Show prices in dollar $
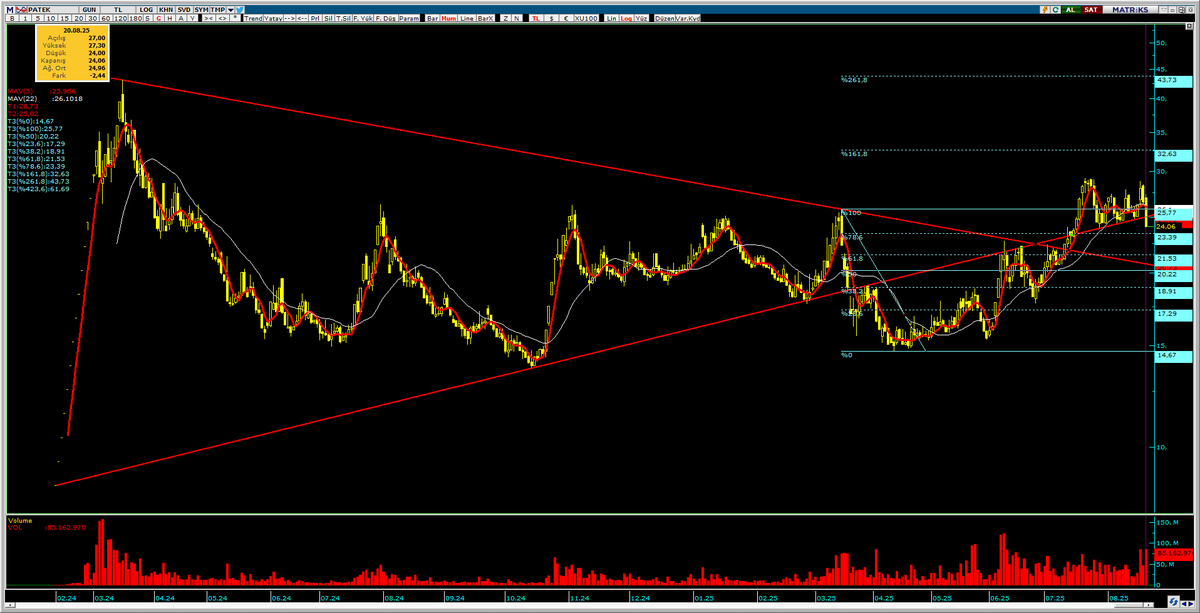Screen dimensions: 1200x613 551,18
